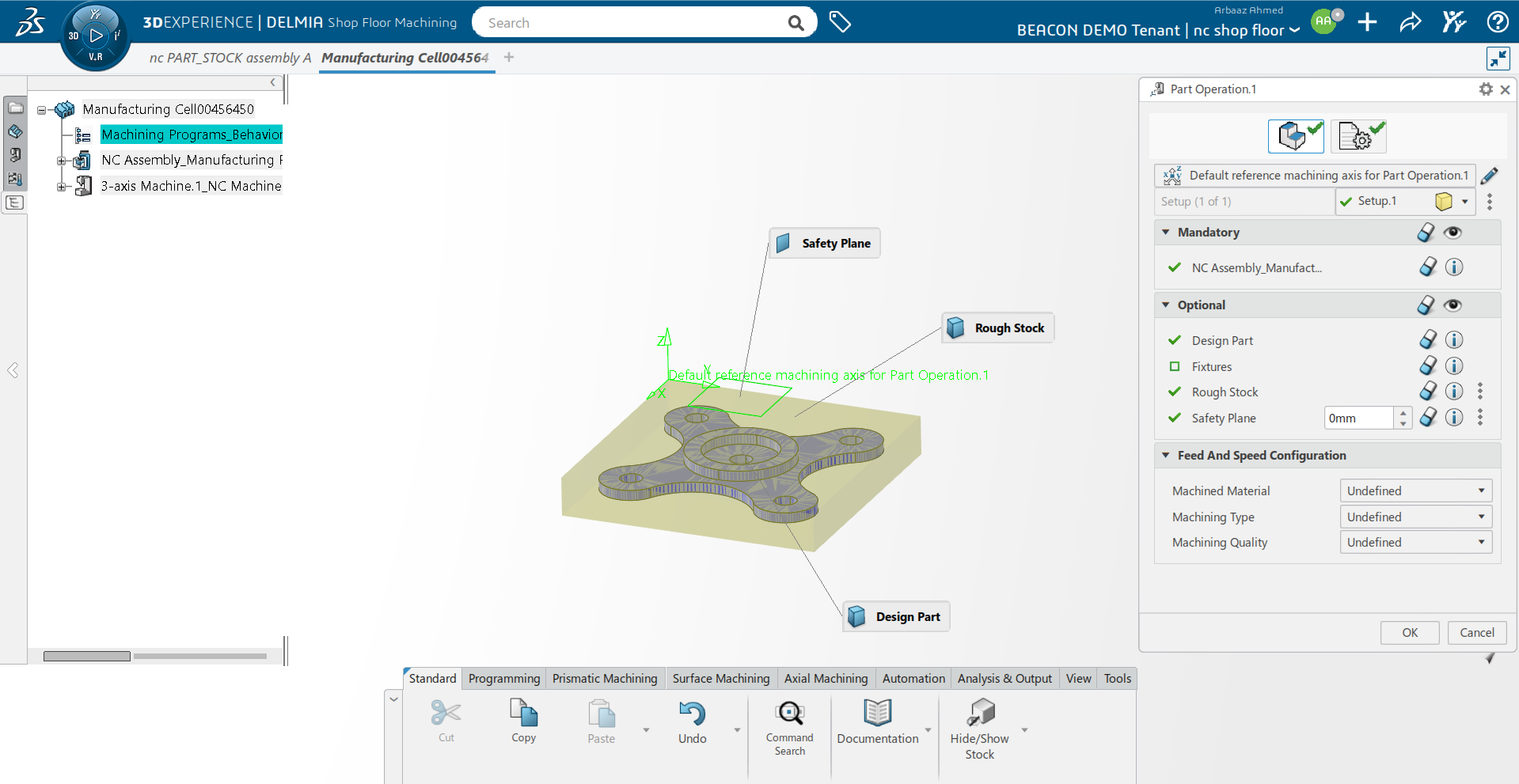1519x784 pixels.
Task: Click OK in Part Operation.1
Action: click(x=1410, y=633)
